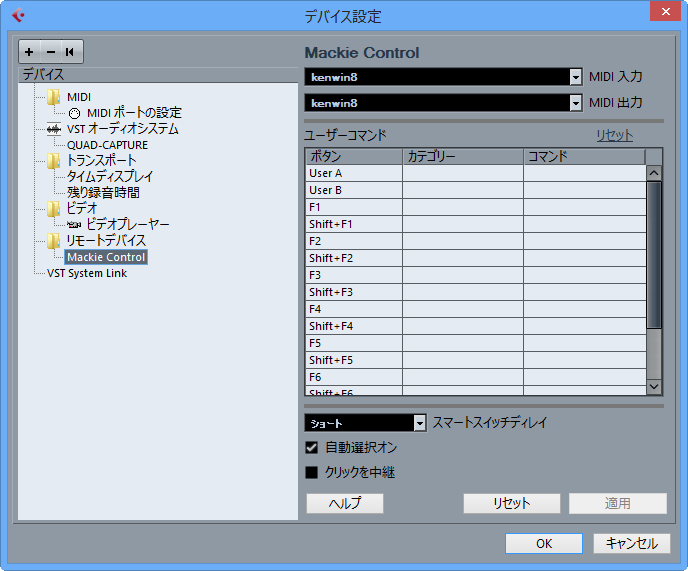The image size is (688, 571).
Task: Click the キャンセル button
Action: pos(632,543)
